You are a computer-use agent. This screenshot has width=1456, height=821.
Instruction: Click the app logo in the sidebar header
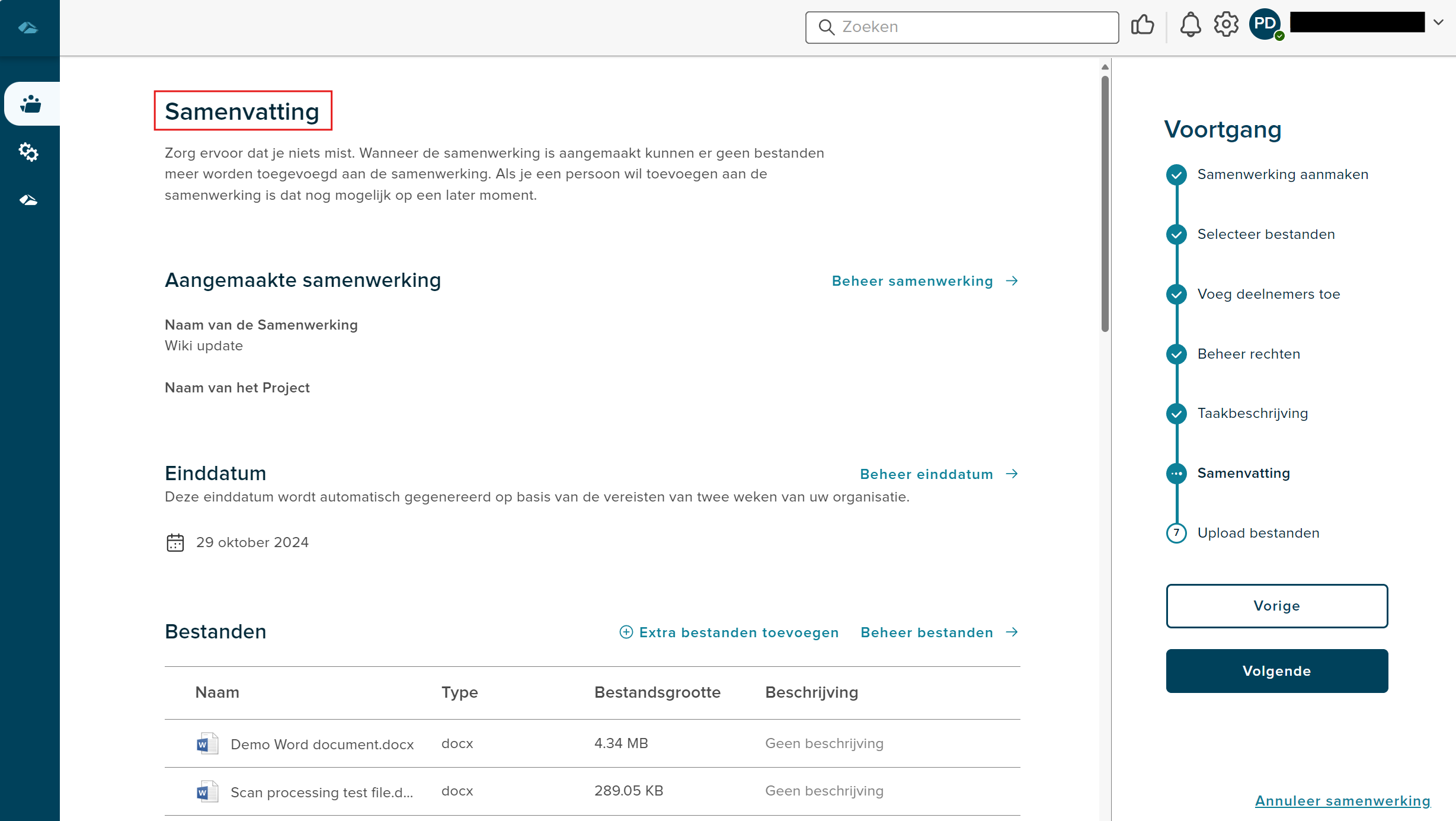pos(28,28)
